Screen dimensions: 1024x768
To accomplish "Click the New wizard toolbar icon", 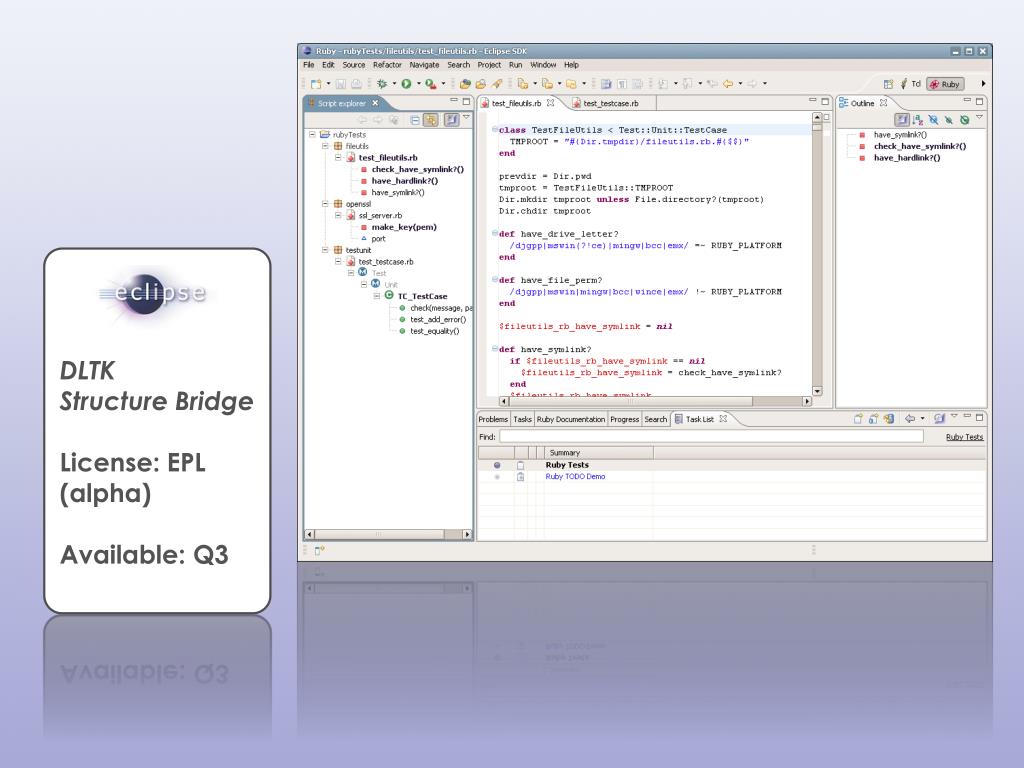I will (316, 84).
